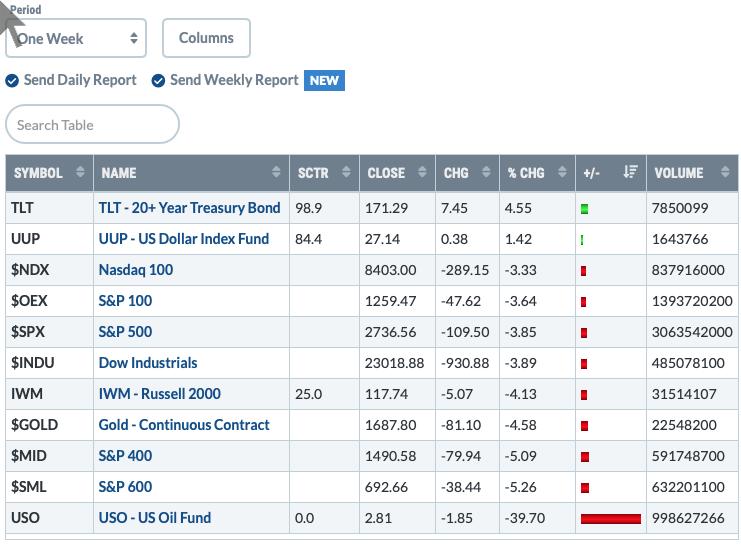Open the S&P 500 link
Viewport: 741px width, 545px height.
(x=125, y=332)
